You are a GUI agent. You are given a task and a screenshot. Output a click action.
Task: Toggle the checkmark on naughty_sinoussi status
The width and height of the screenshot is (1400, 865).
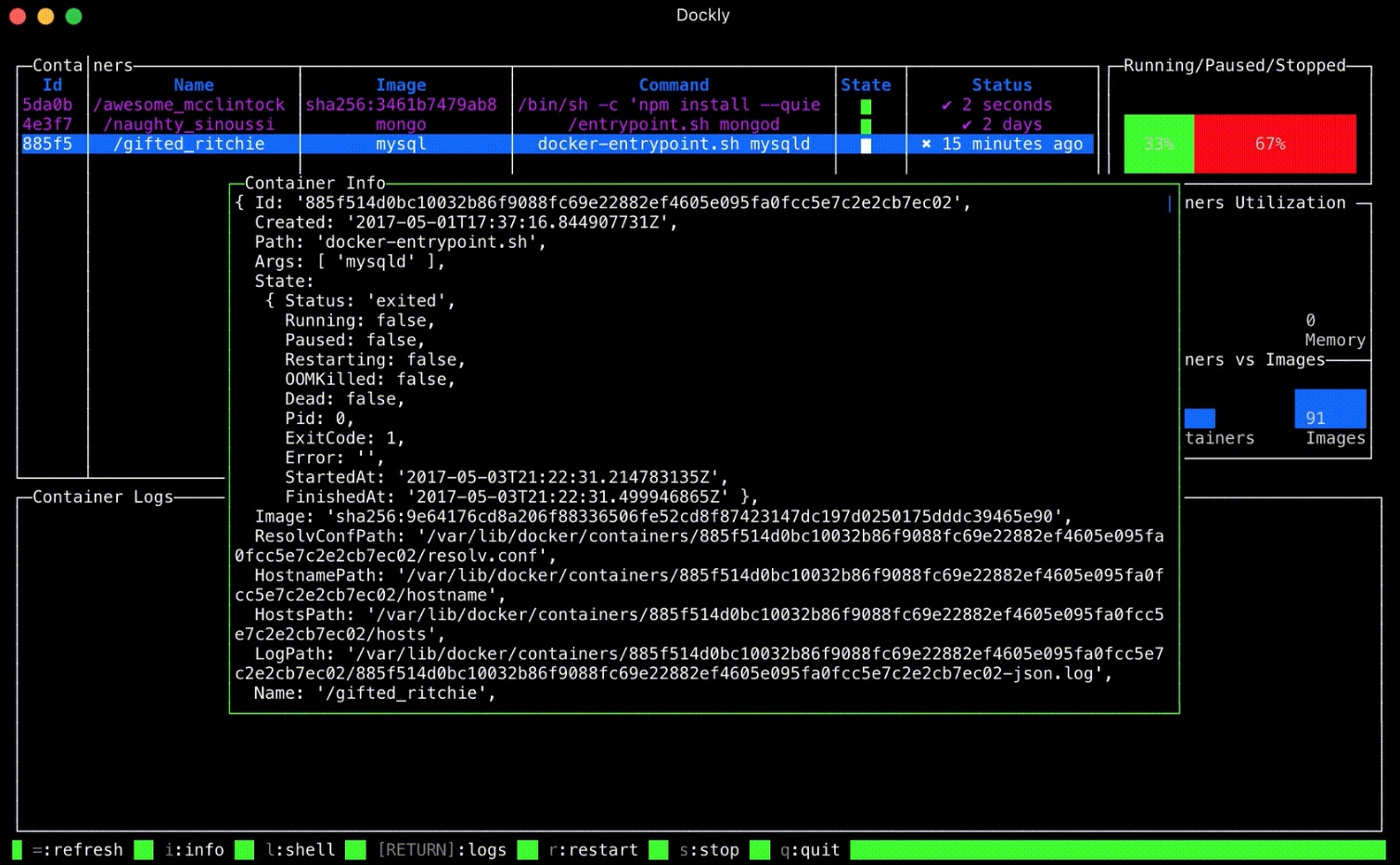(x=965, y=124)
